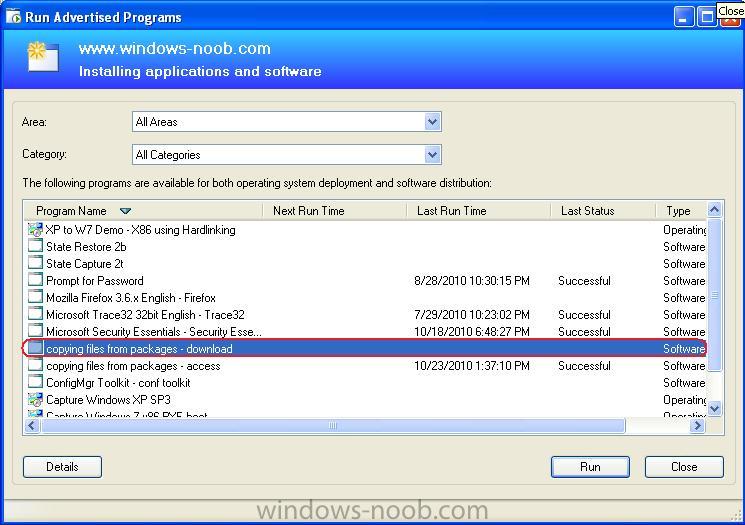Click the vertical scrollbar thumb
The image size is (745, 525).
714,295
